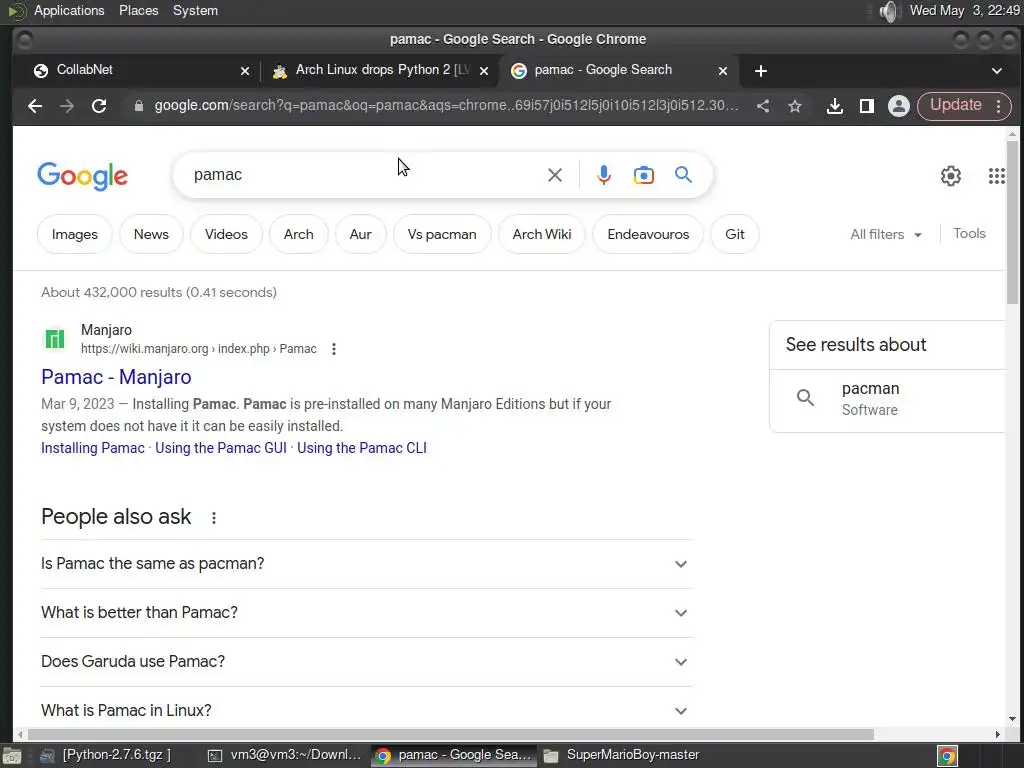Open the Places menu

pyautogui.click(x=138, y=10)
